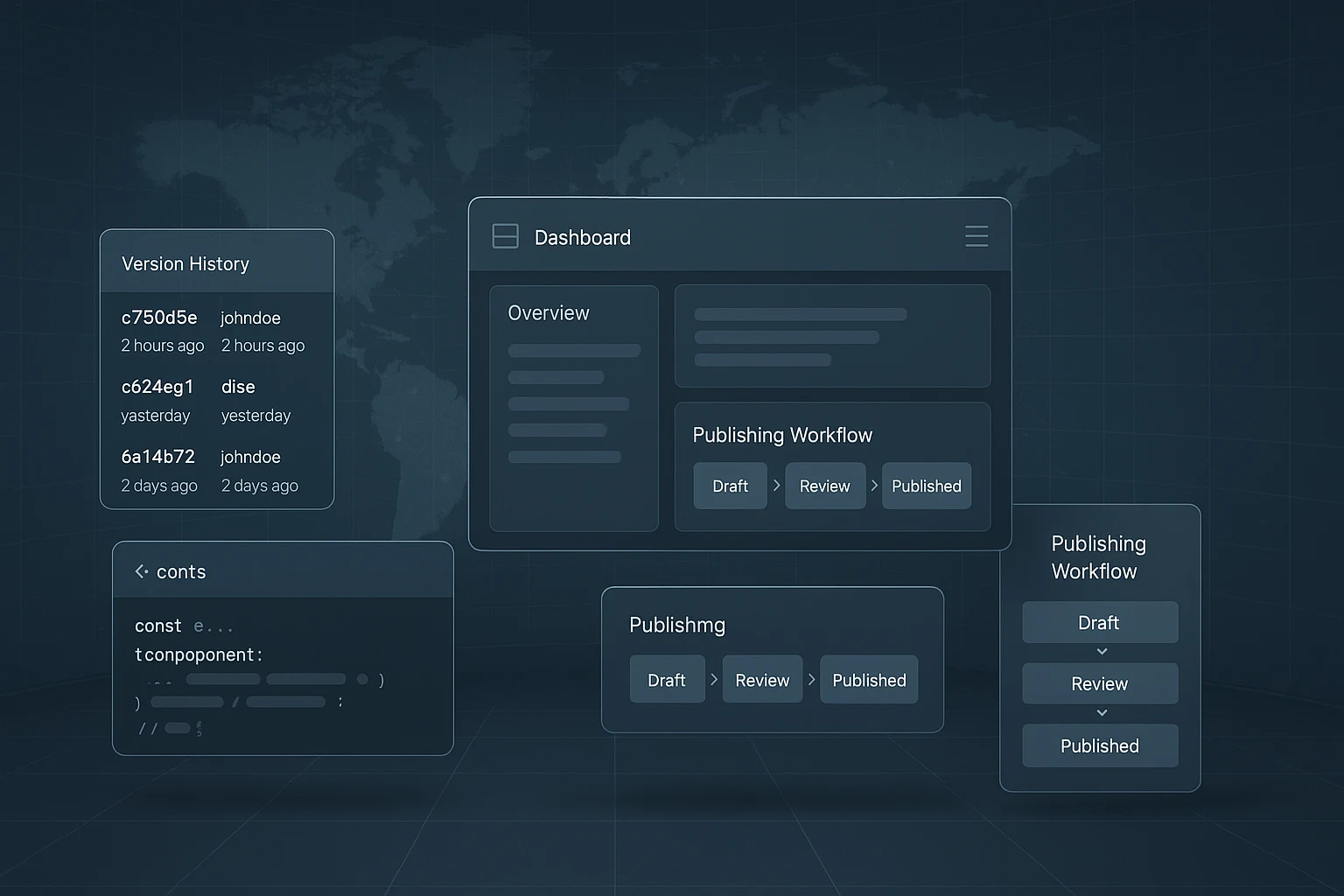This screenshot has width=1344, height=896.
Task: Click the code brackets icon in the conts header
Action: [x=142, y=570]
